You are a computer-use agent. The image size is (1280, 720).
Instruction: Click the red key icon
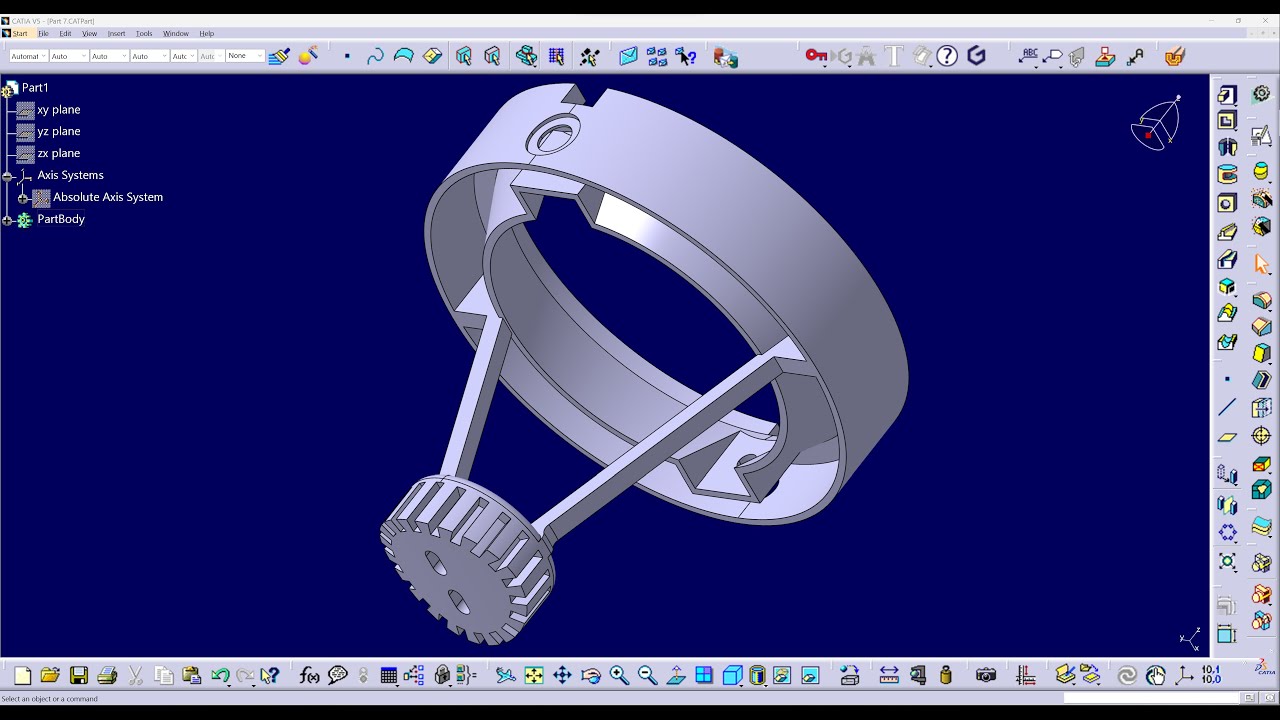[x=816, y=56]
